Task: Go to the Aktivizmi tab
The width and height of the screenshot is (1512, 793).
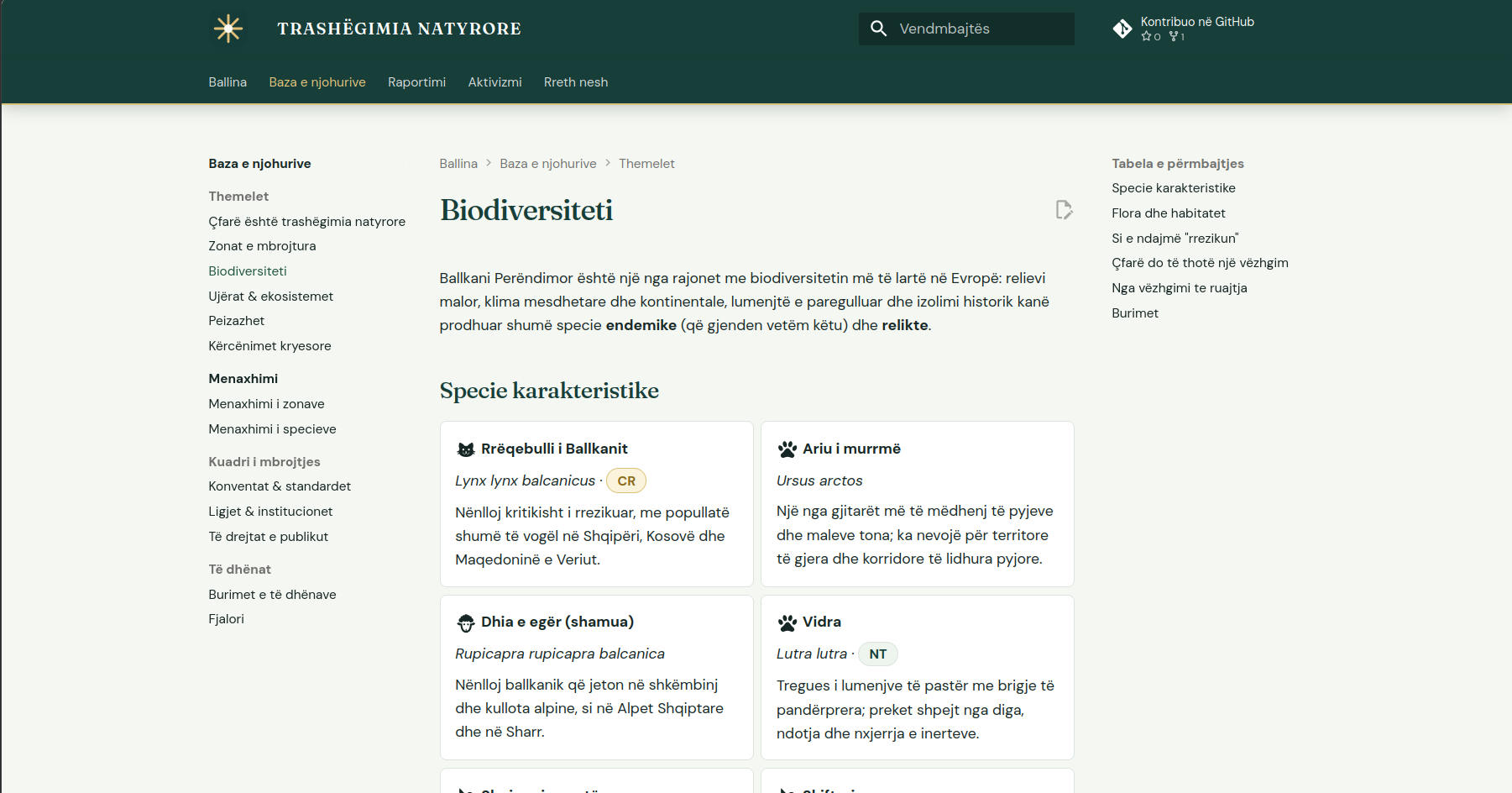Action: coord(494,82)
